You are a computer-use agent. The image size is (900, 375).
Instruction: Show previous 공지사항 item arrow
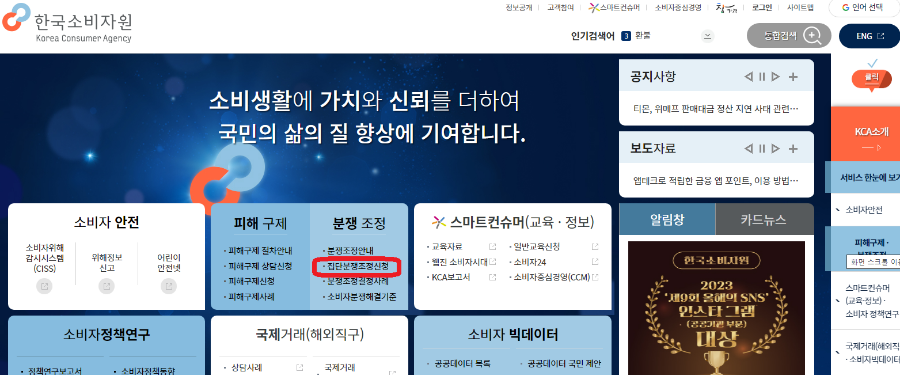pyautogui.click(x=748, y=77)
